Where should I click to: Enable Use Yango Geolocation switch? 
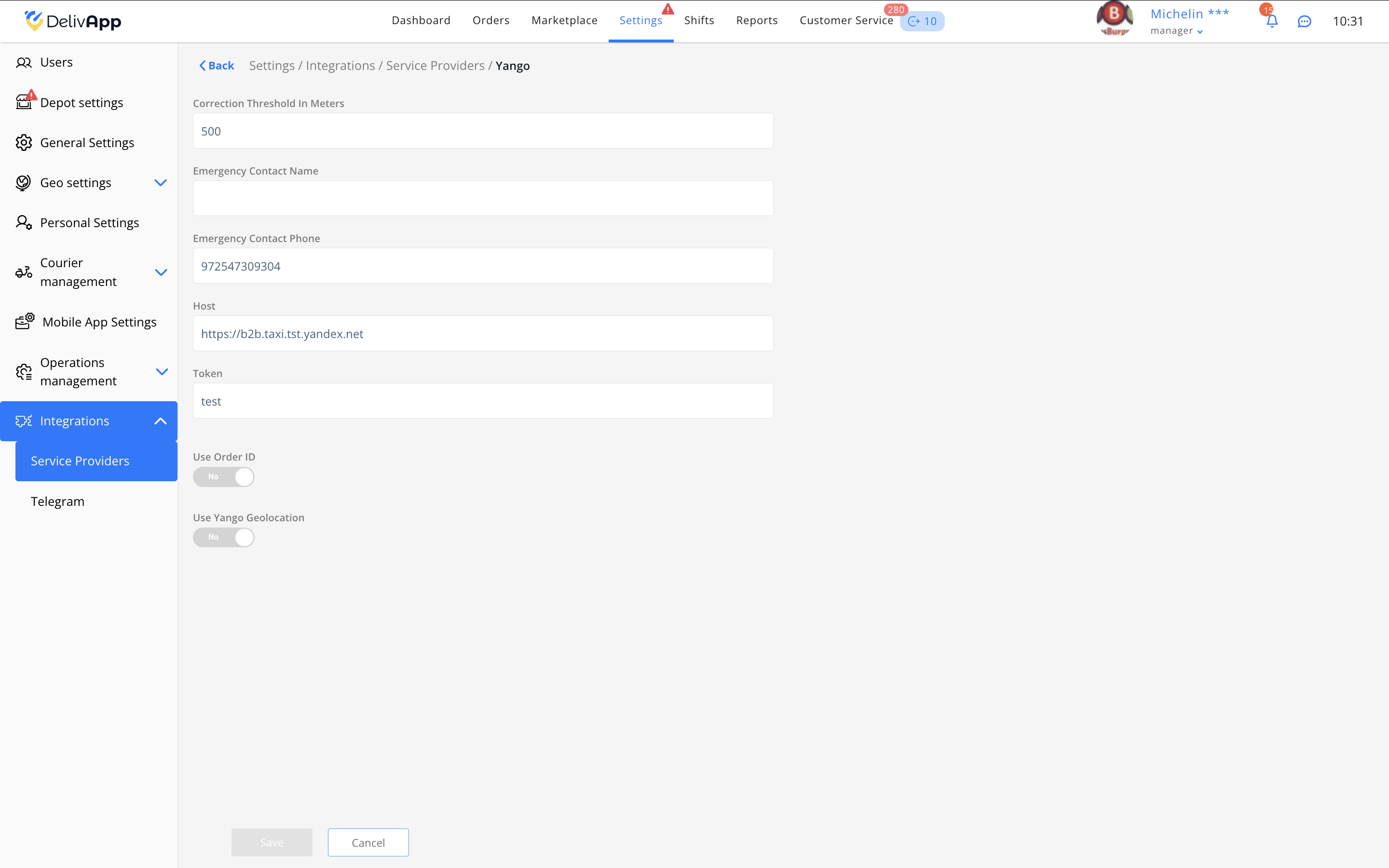[223, 537]
